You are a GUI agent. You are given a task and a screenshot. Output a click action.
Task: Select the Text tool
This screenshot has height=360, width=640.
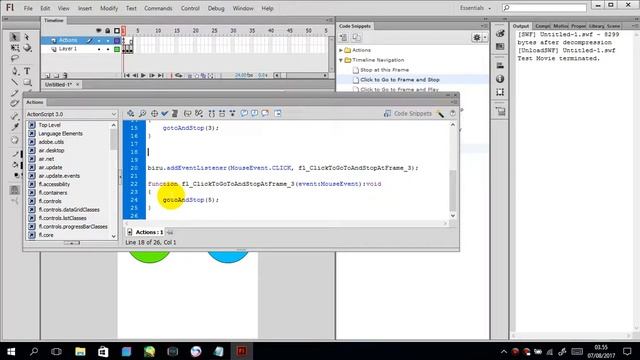(27, 71)
